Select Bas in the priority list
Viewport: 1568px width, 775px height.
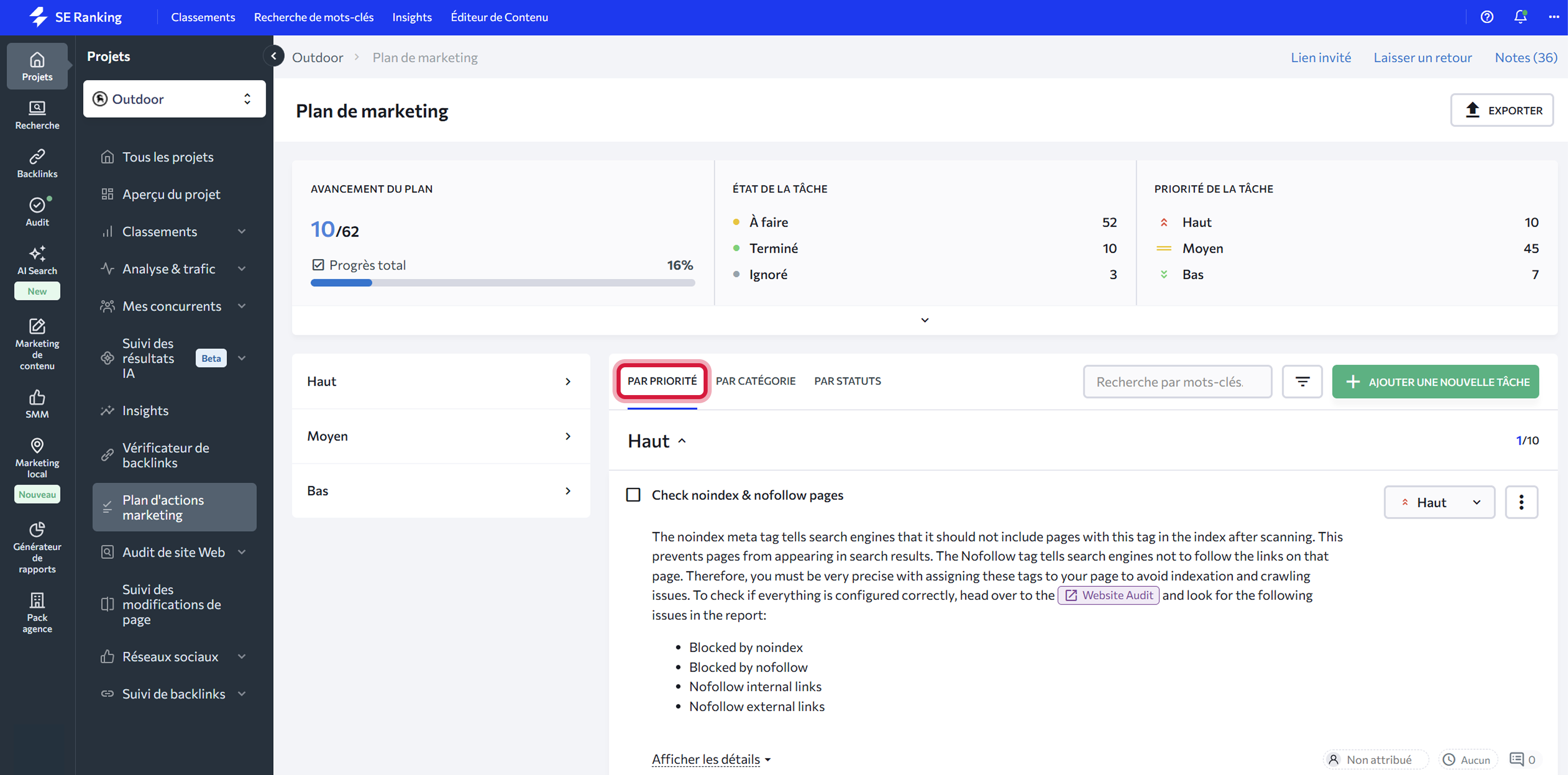(x=441, y=491)
